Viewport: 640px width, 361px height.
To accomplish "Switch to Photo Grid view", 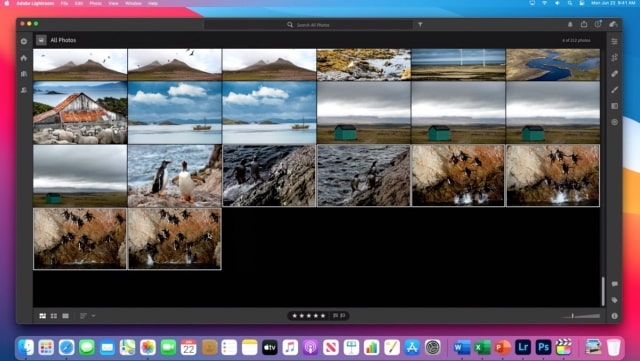I will (42, 316).
